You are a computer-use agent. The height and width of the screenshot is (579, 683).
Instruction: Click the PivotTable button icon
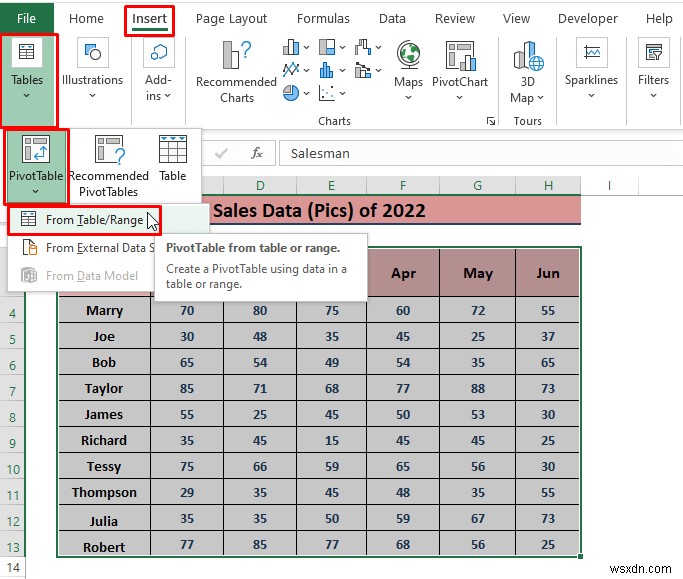click(36, 149)
